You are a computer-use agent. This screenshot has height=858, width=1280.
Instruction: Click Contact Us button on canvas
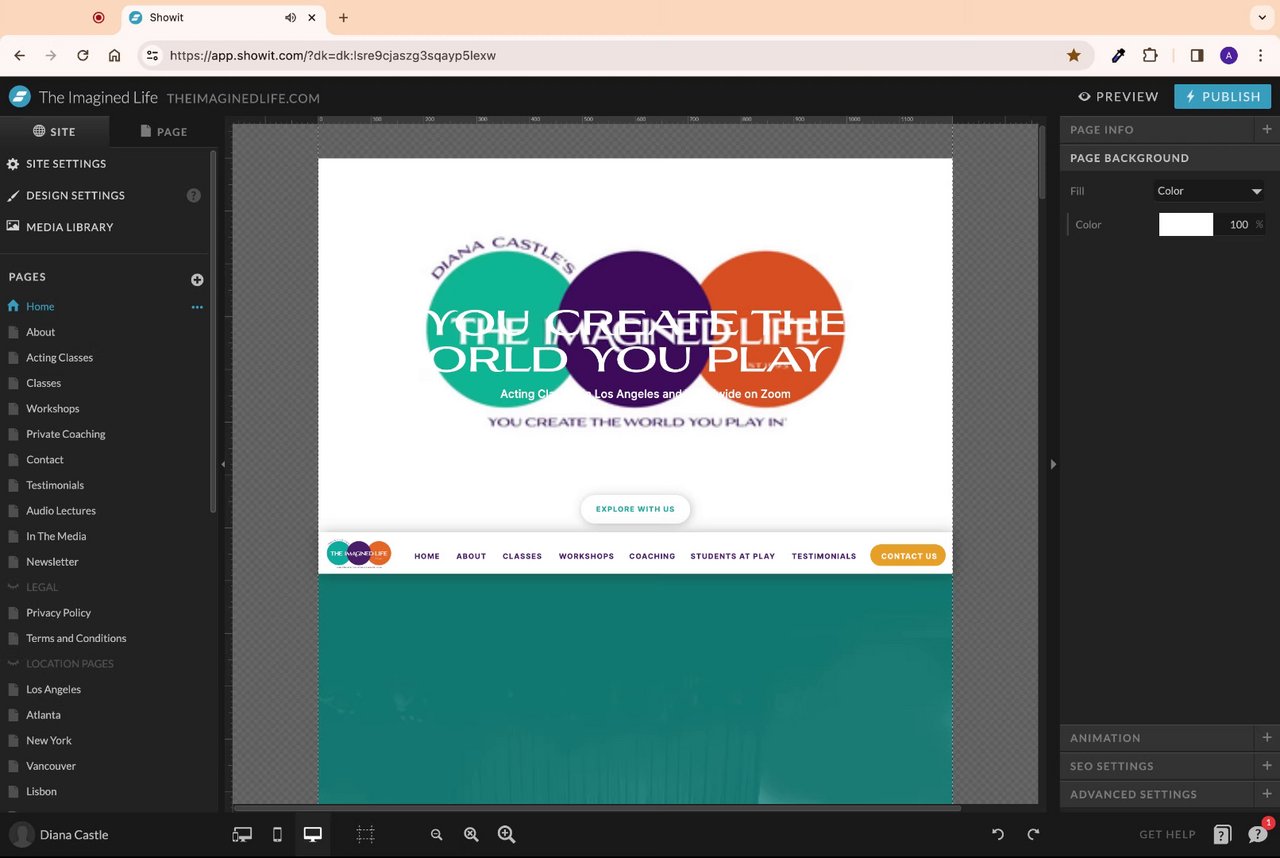point(908,556)
